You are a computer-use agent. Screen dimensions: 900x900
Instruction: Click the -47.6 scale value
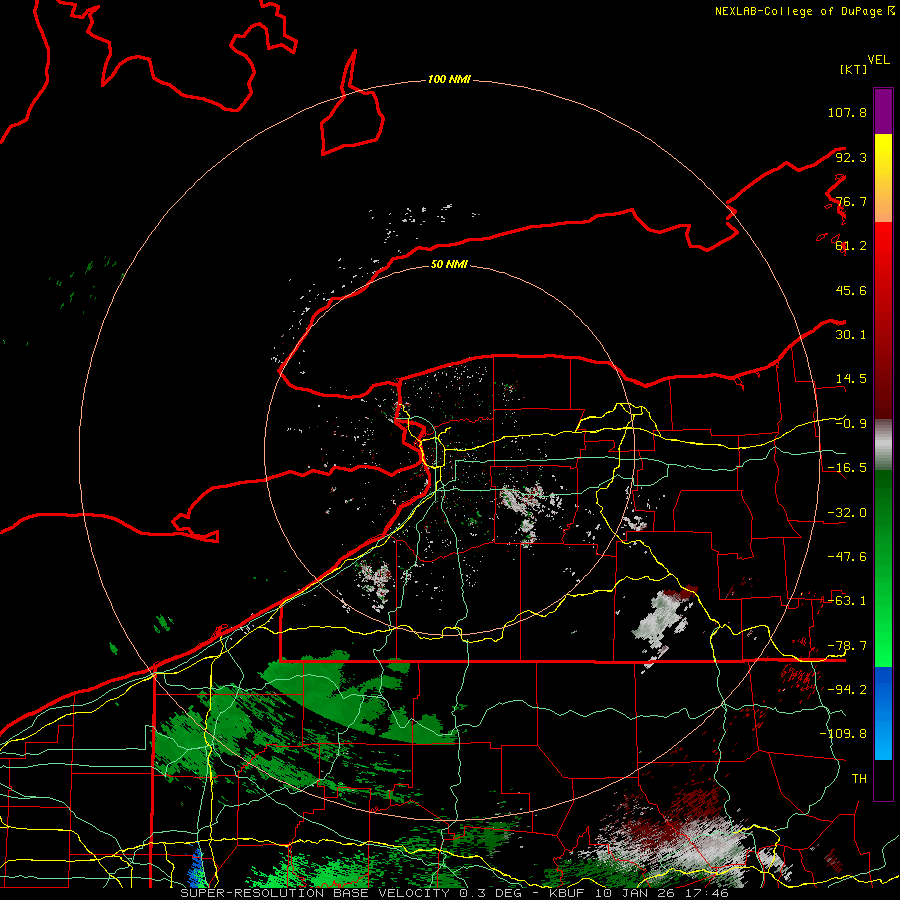pos(847,557)
